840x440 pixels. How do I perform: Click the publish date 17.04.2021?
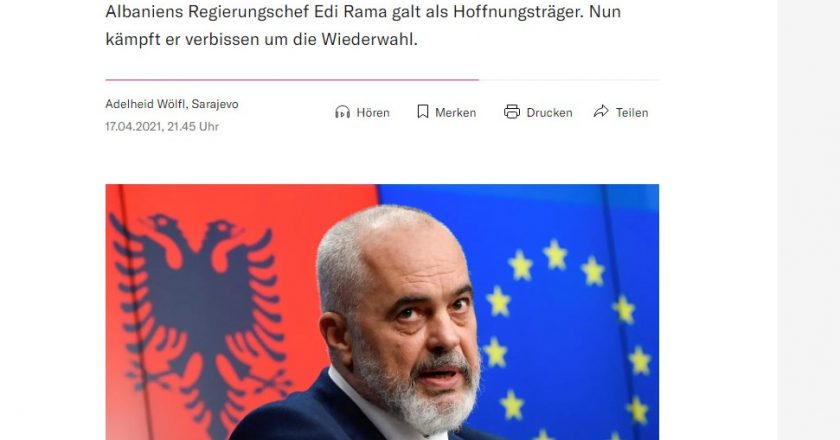click(133, 126)
